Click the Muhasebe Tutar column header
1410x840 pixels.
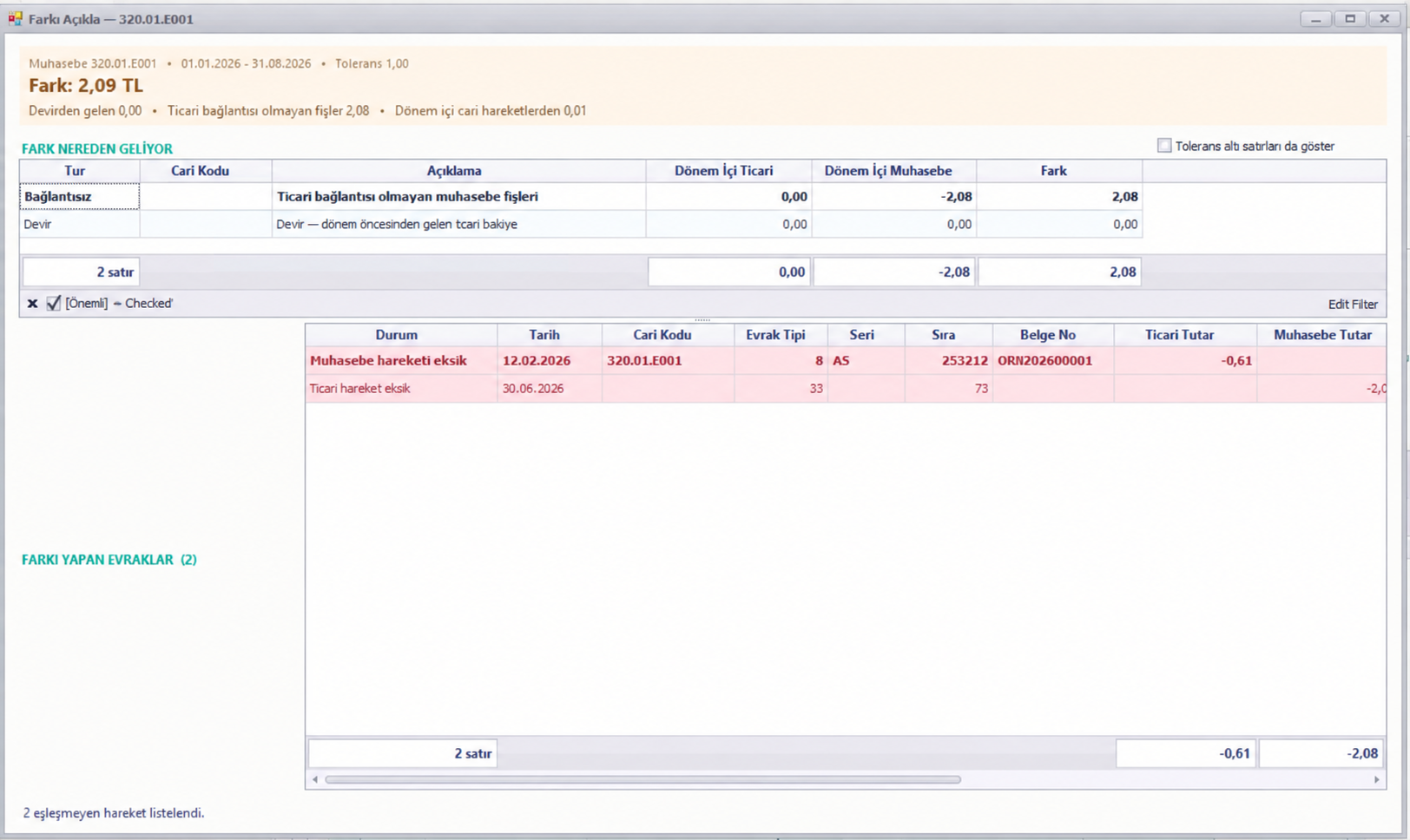[x=1322, y=335]
